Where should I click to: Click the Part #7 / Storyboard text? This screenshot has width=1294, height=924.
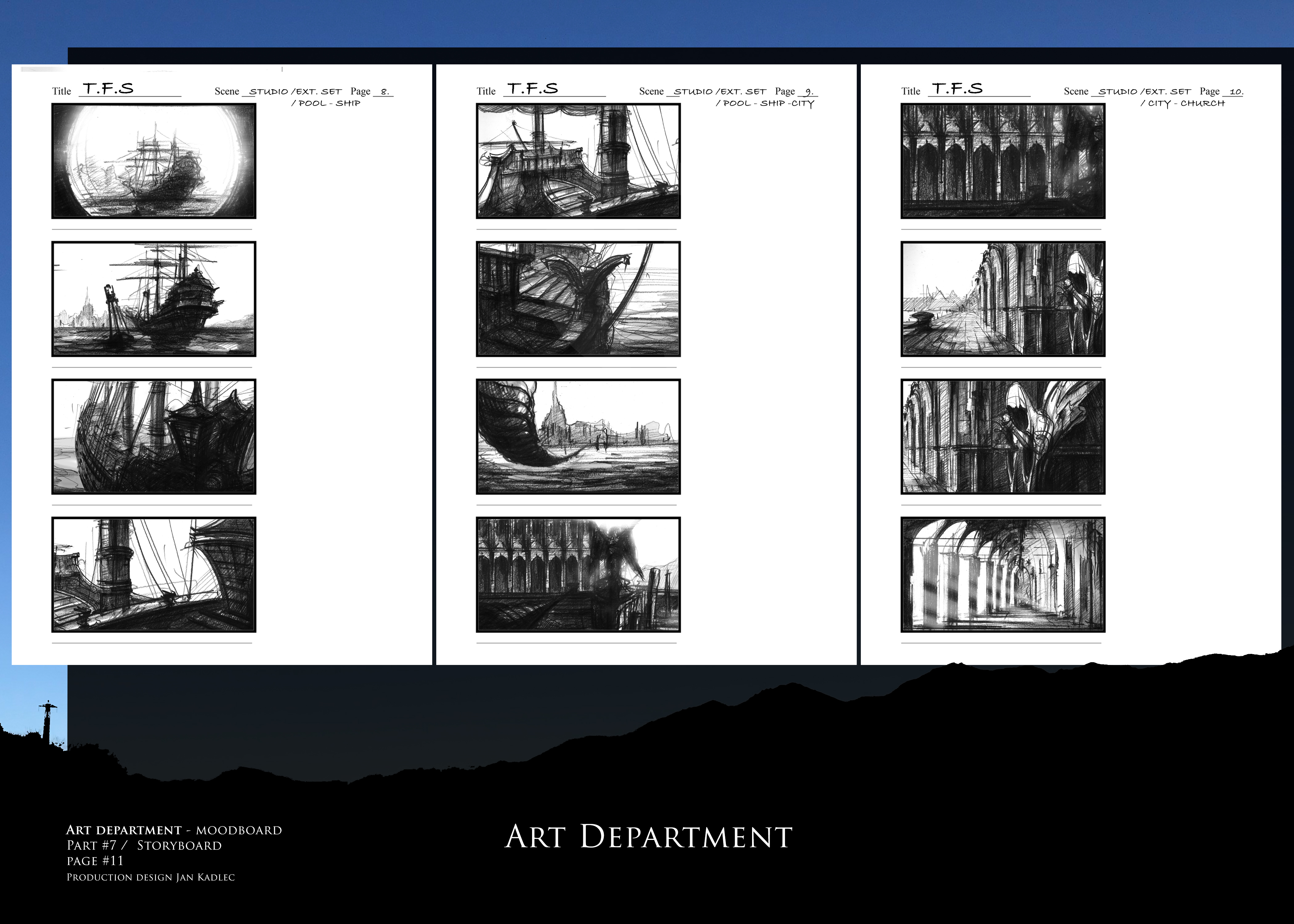point(144,845)
